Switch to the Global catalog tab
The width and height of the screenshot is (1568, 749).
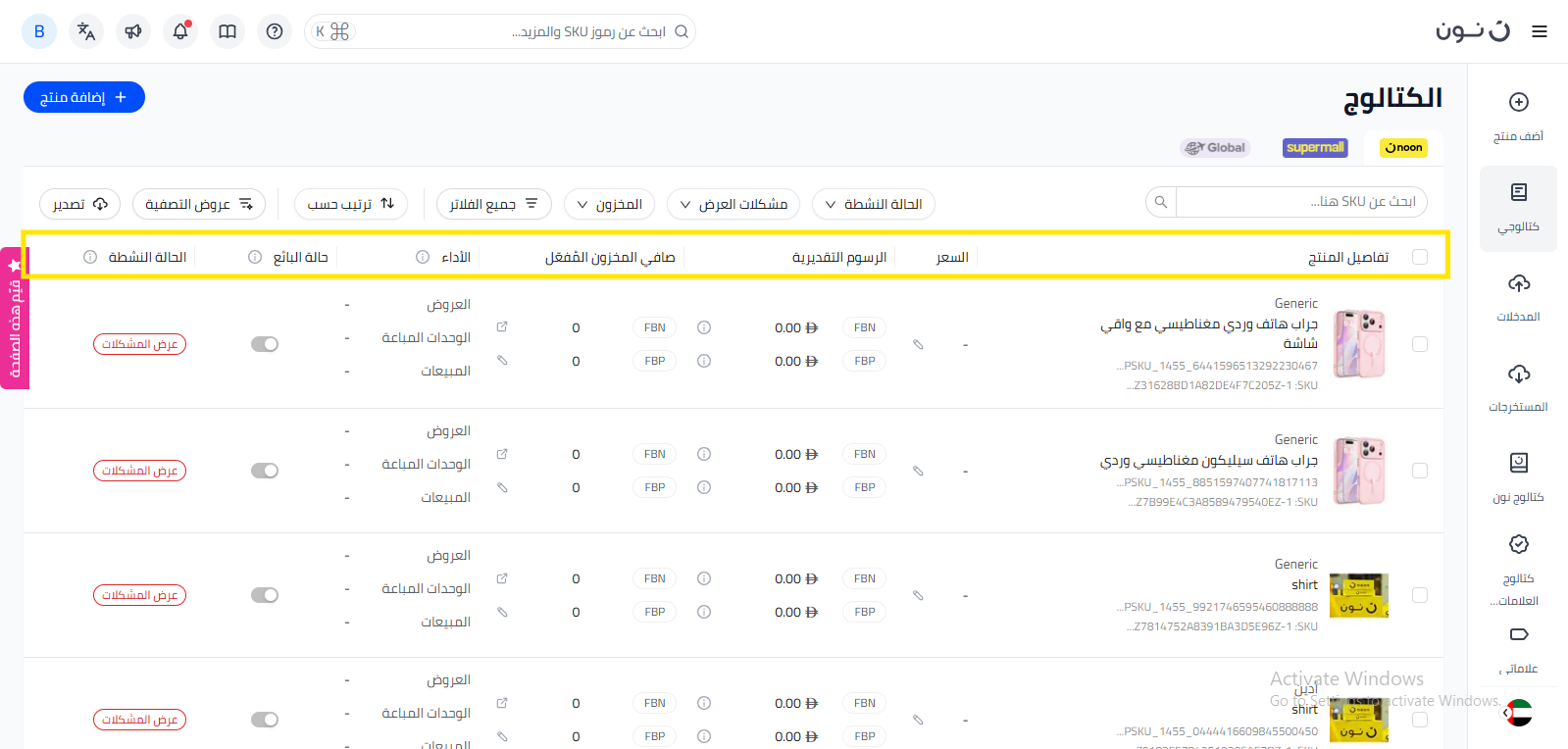point(1215,148)
